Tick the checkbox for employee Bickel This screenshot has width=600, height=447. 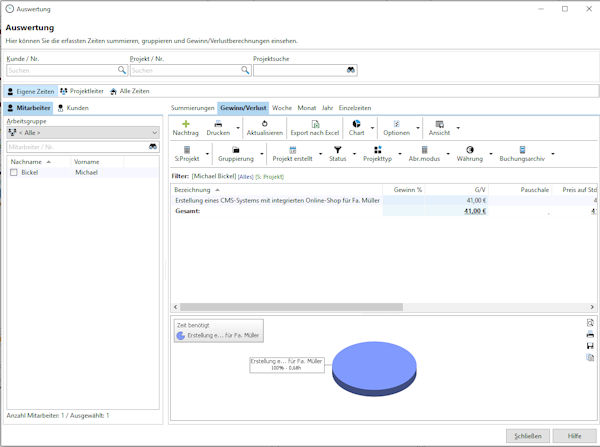pos(14,173)
